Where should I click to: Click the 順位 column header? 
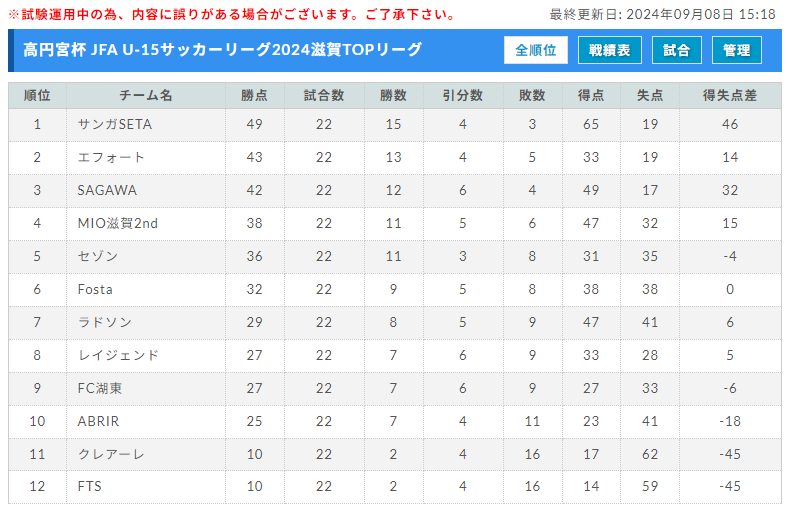click(x=37, y=96)
